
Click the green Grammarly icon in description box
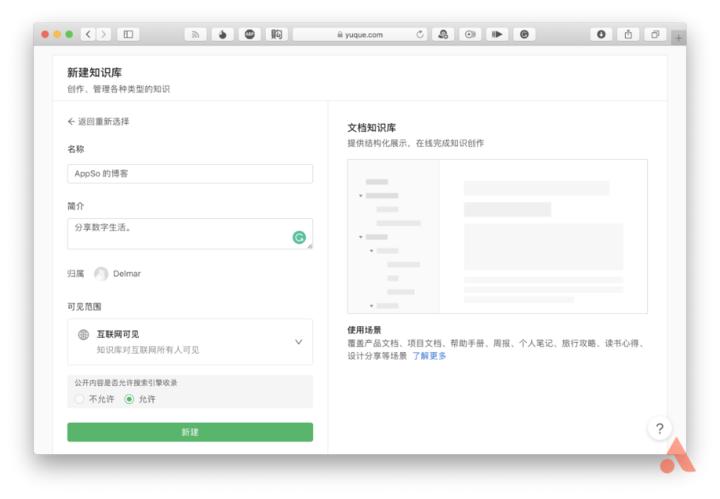click(x=299, y=237)
